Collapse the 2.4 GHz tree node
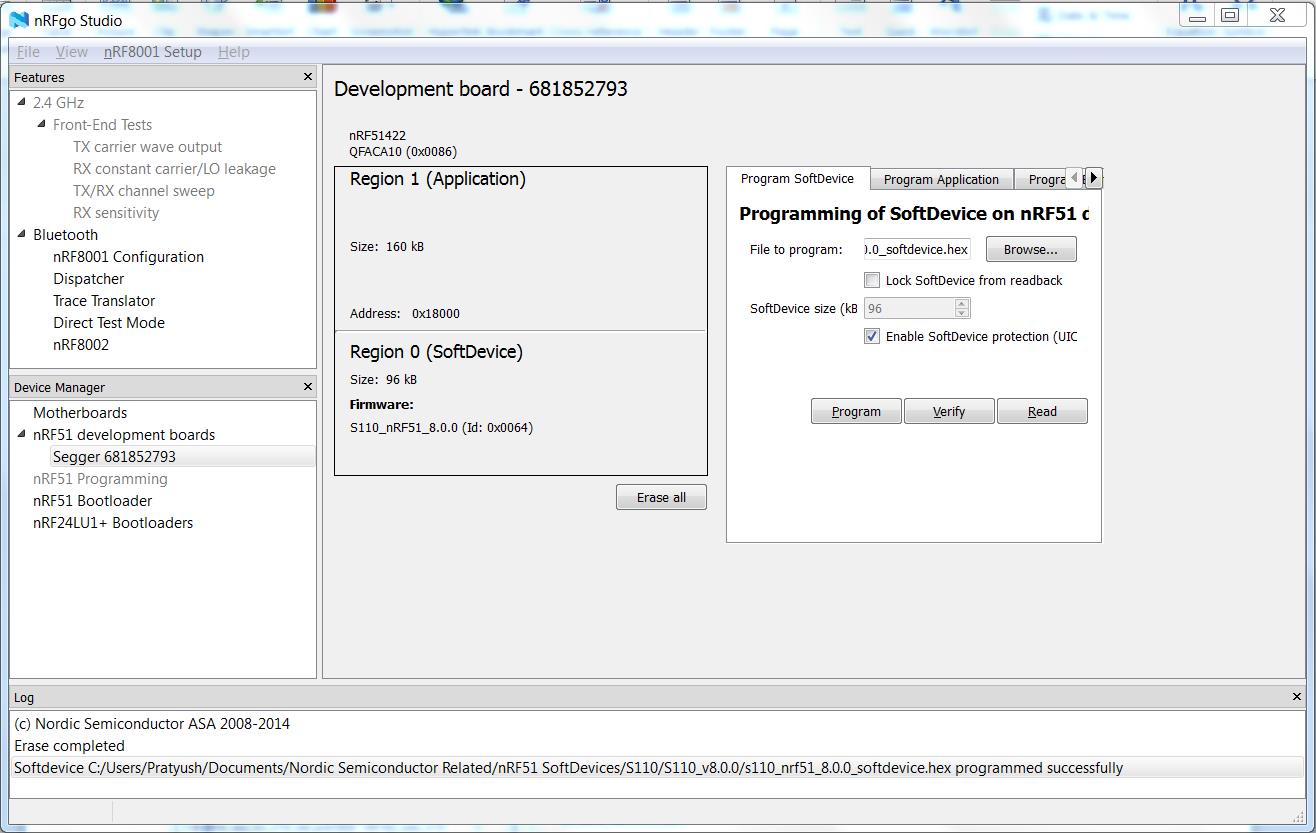The height and width of the screenshot is (833, 1316). [x=22, y=102]
